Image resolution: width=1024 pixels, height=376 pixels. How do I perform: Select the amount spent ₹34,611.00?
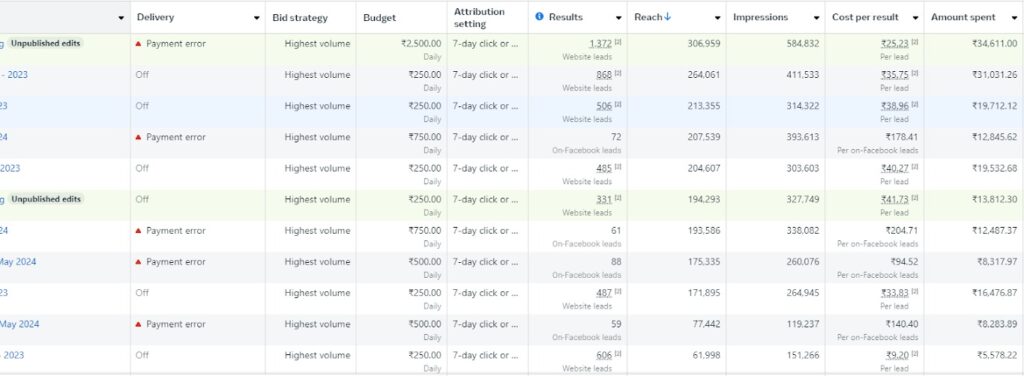pos(994,44)
